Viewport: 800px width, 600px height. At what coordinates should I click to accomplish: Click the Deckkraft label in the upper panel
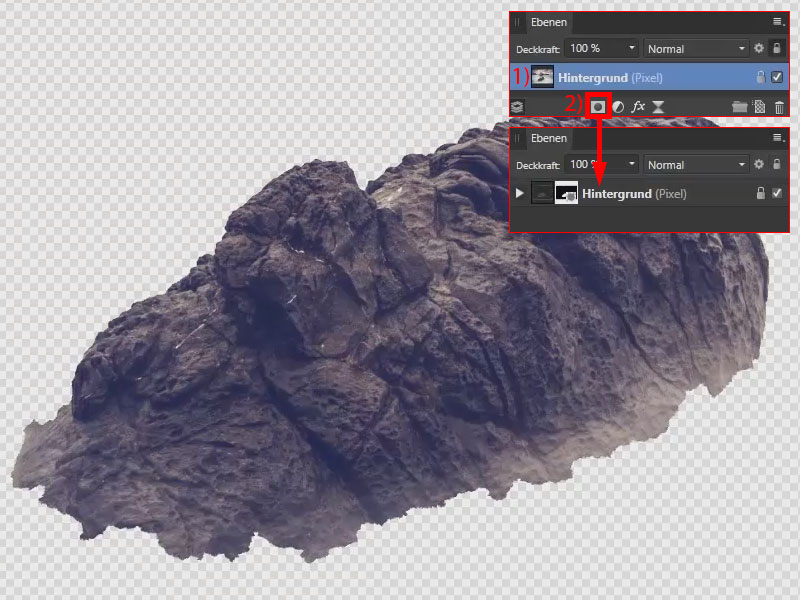pos(538,49)
